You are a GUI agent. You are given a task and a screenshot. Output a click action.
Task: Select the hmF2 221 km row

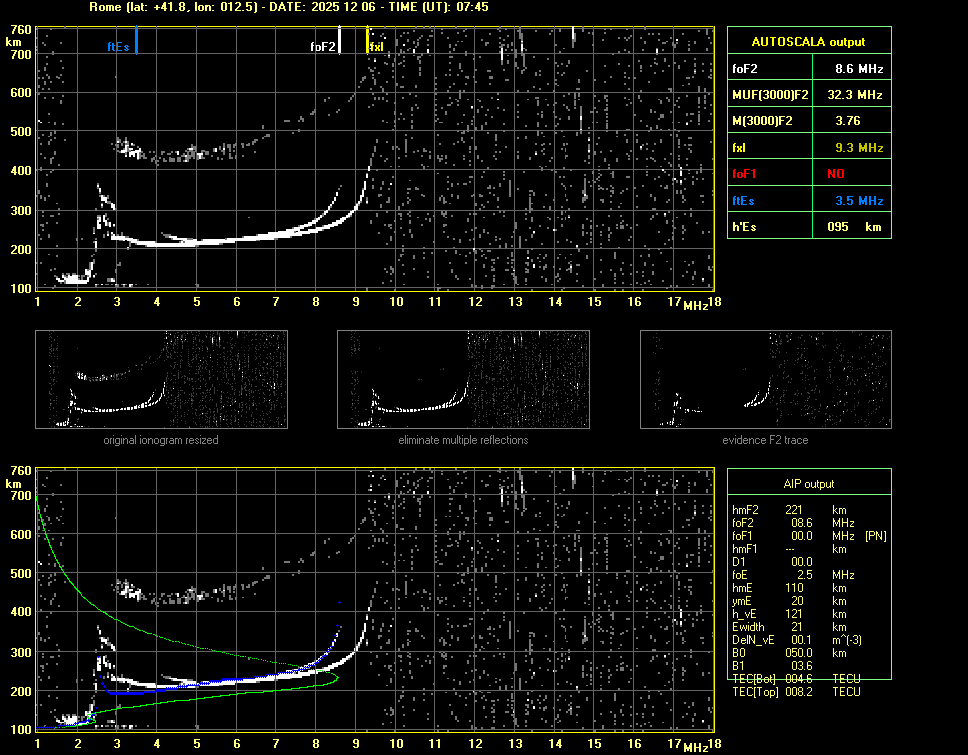[x=795, y=510]
